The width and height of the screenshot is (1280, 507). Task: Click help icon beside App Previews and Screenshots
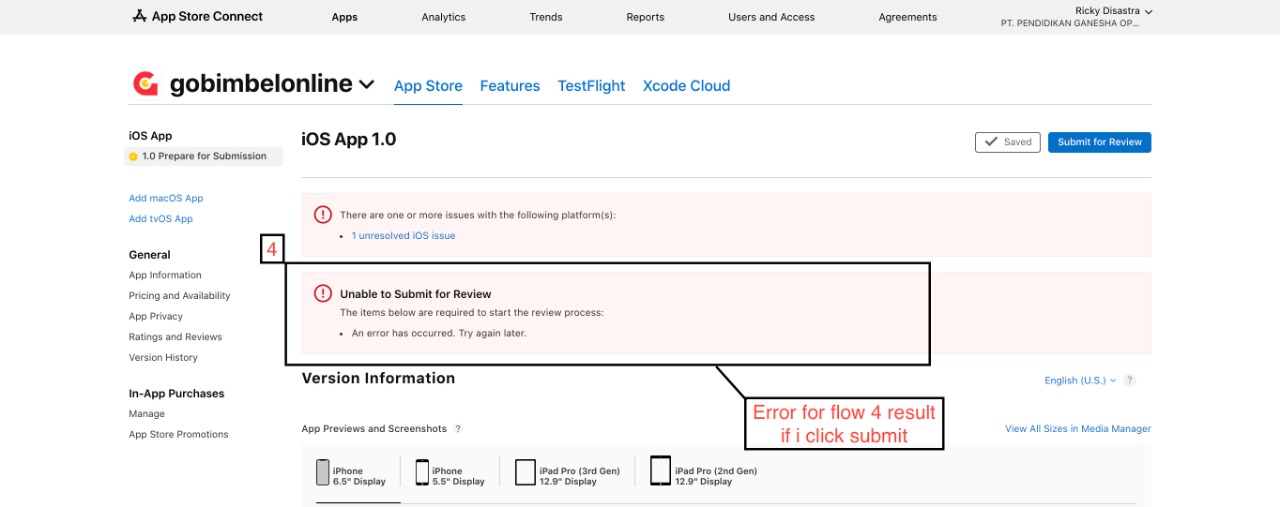click(x=458, y=429)
